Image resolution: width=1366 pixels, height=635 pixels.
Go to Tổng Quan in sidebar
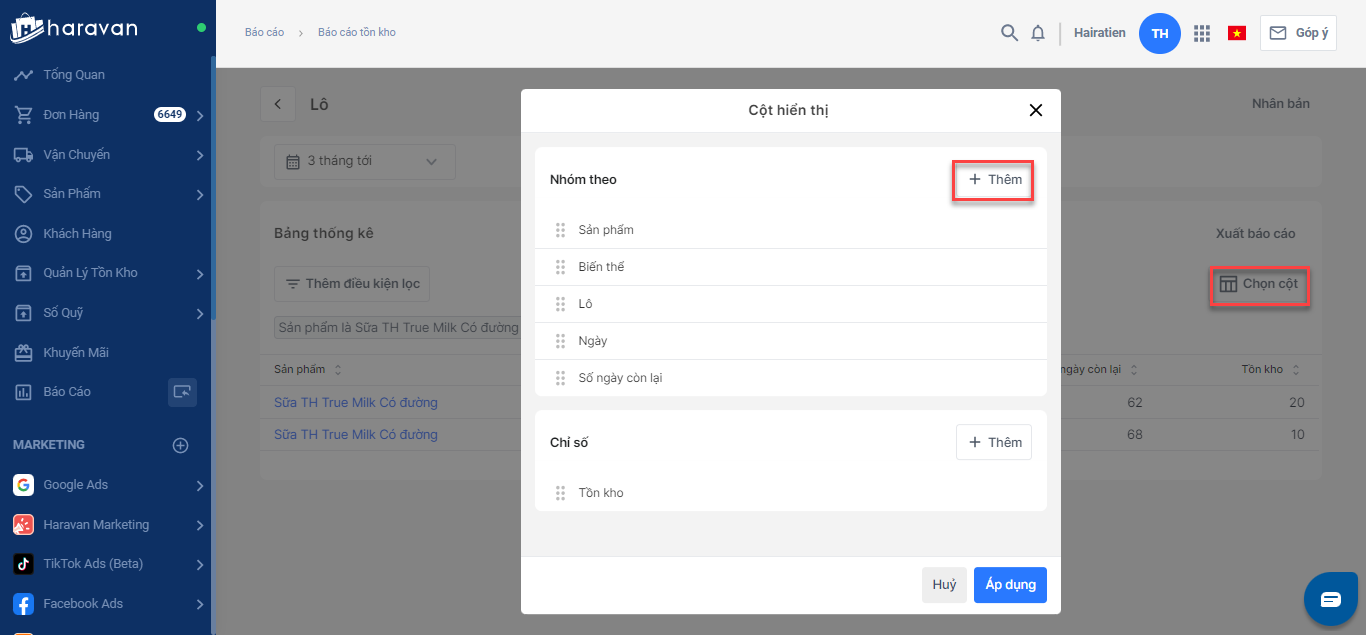tap(73, 75)
